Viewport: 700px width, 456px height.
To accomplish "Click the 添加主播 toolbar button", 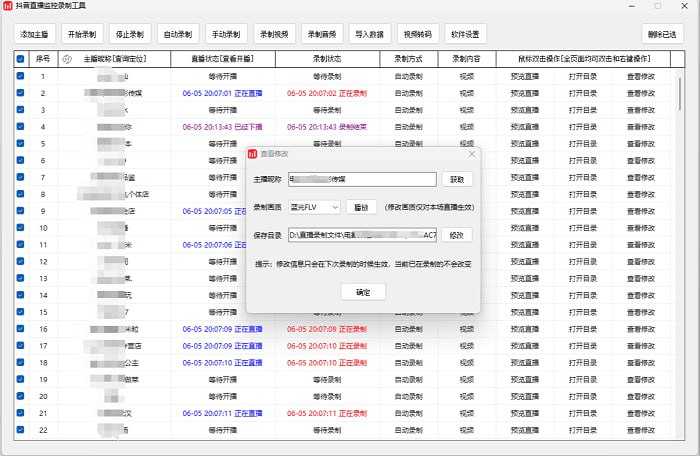I will coord(34,34).
